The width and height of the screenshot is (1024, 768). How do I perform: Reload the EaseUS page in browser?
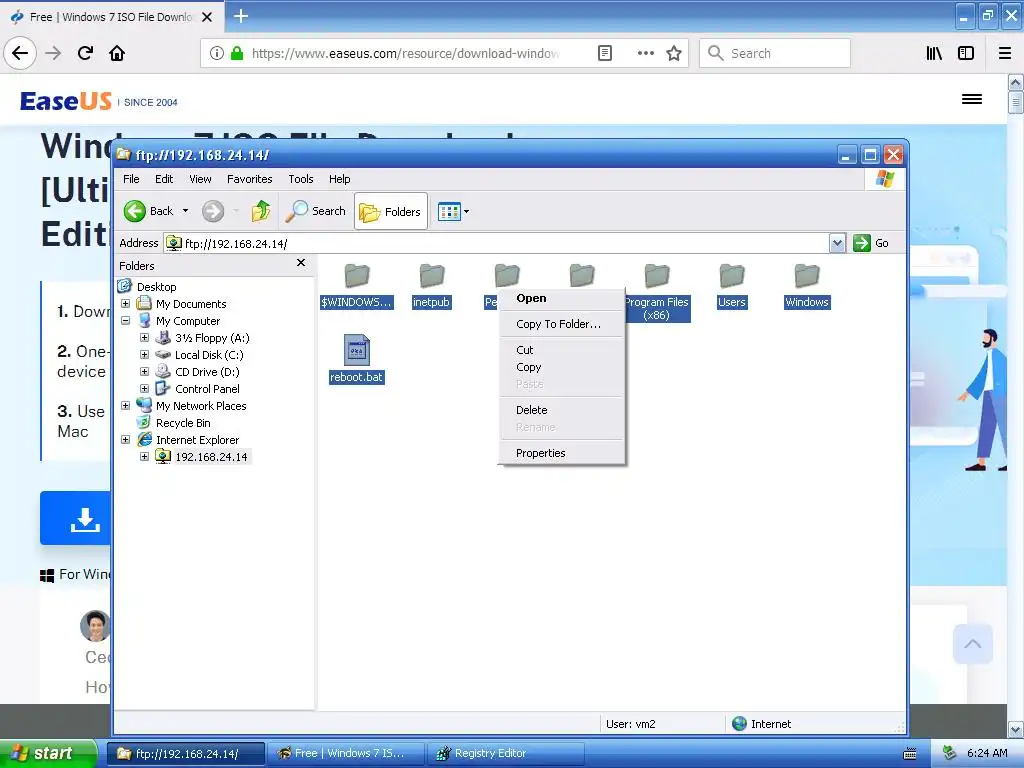tap(85, 53)
